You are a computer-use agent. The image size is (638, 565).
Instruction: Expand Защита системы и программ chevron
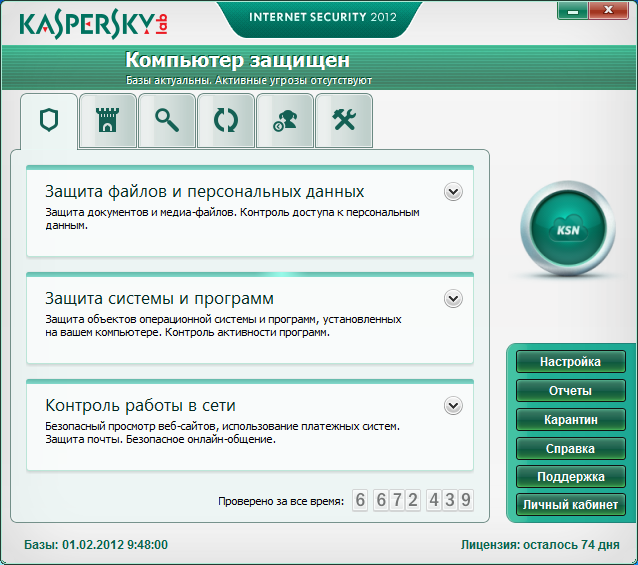pyautogui.click(x=453, y=299)
